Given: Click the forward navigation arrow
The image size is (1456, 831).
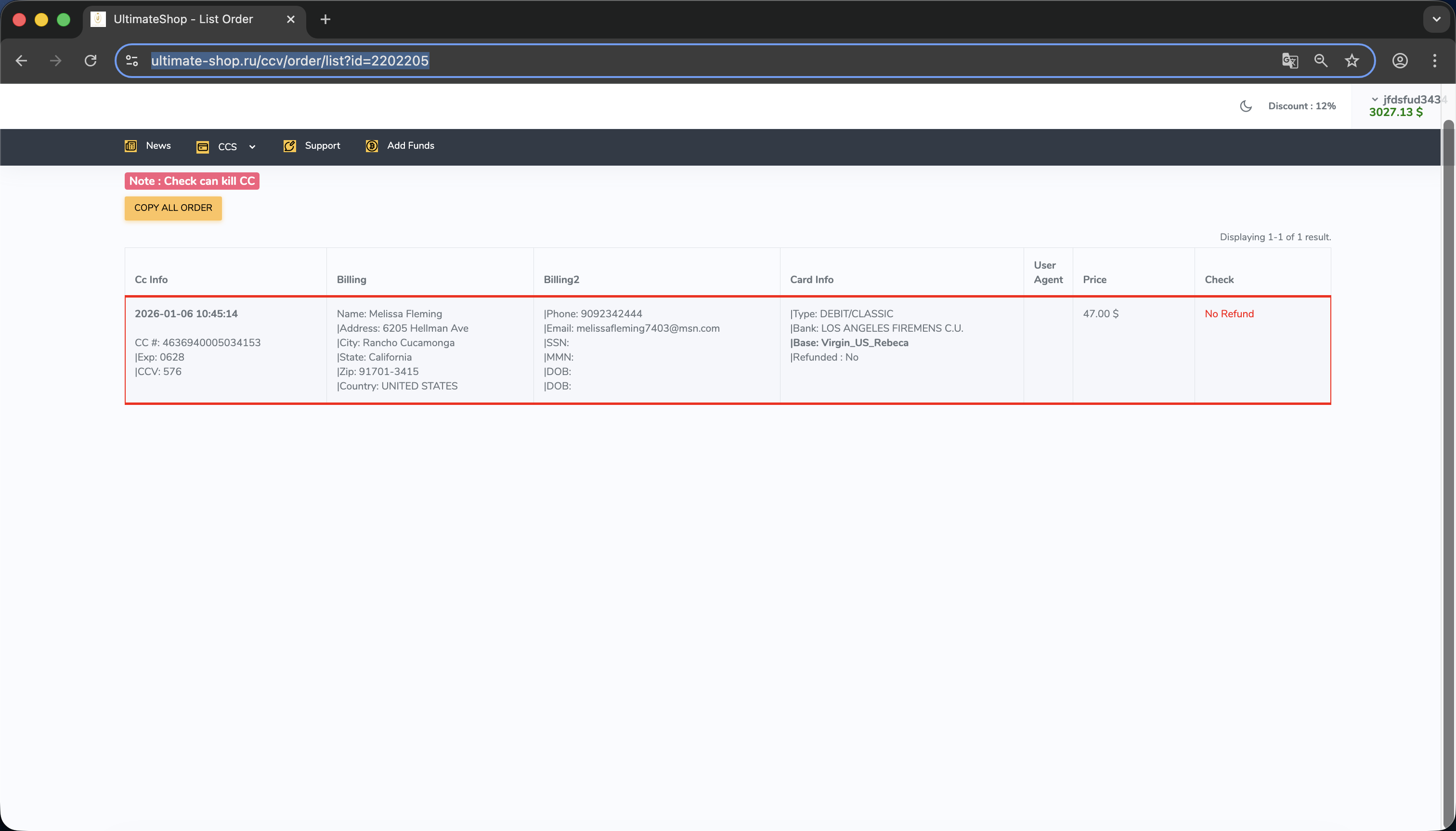Looking at the screenshot, I should coord(55,61).
